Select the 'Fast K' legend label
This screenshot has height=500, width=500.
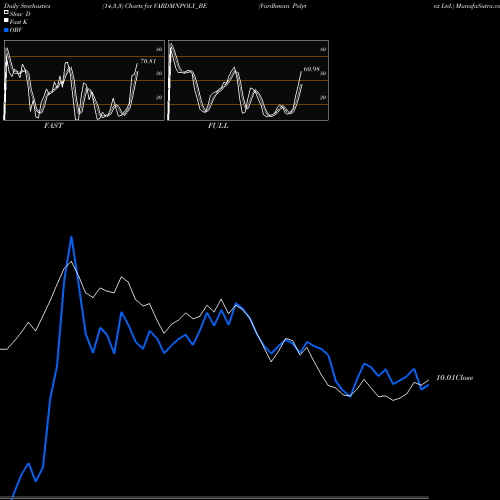click(19, 22)
